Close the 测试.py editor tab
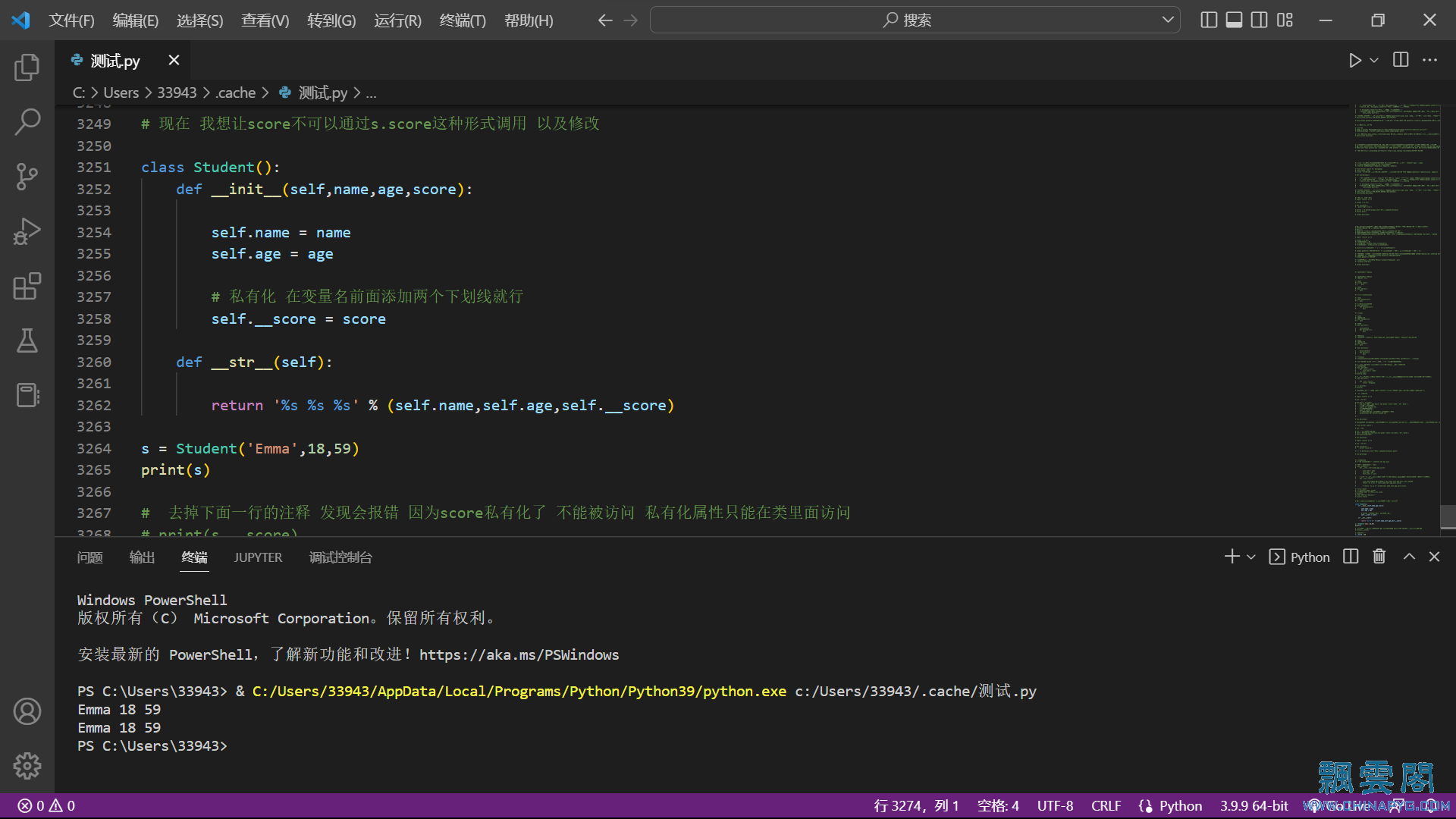 (x=174, y=60)
